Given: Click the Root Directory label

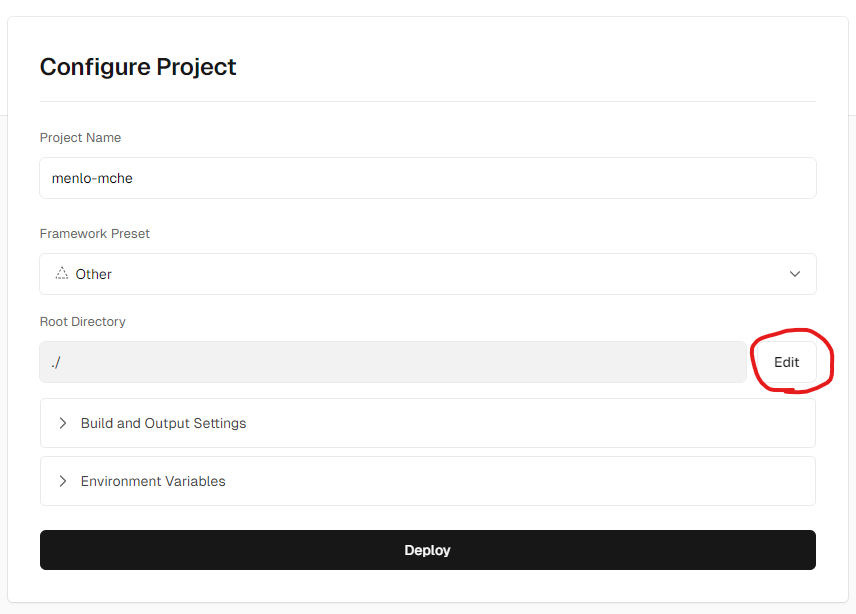Looking at the screenshot, I should [x=82, y=321].
